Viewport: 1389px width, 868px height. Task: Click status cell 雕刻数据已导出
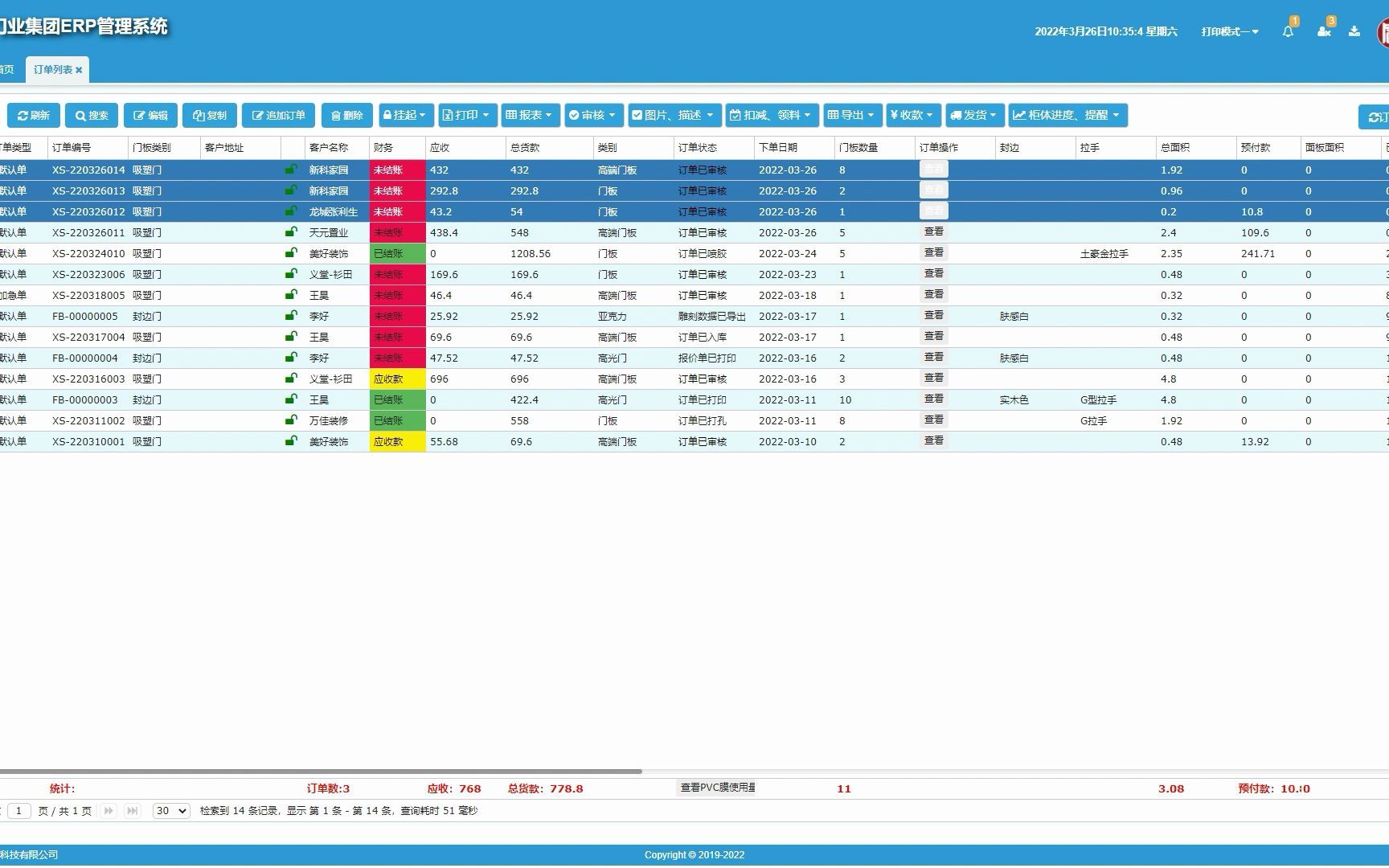coord(711,317)
